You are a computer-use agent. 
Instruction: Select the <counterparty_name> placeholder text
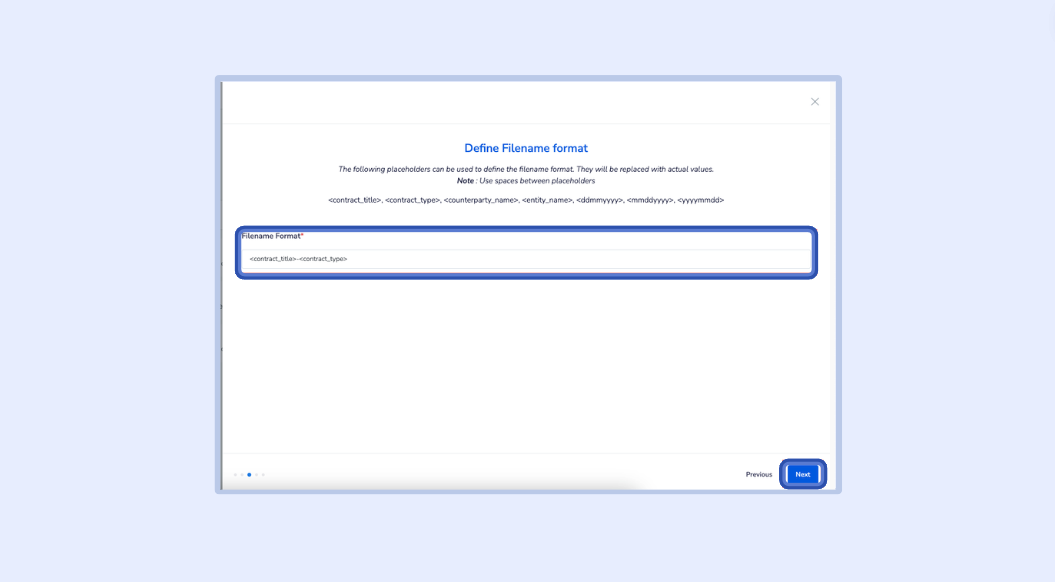tap(482, 200)
